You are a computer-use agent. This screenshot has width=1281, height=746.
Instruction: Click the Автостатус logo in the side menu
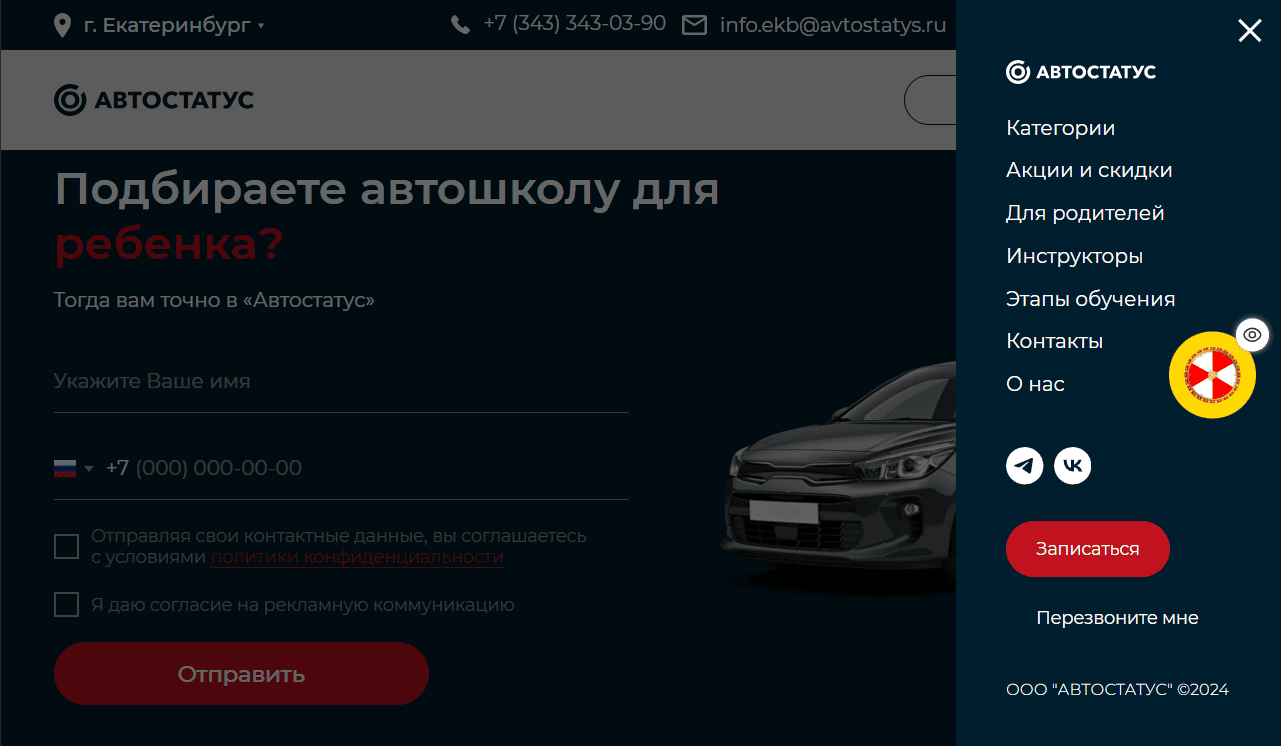pyautogui.click(x=1081, y=72)
